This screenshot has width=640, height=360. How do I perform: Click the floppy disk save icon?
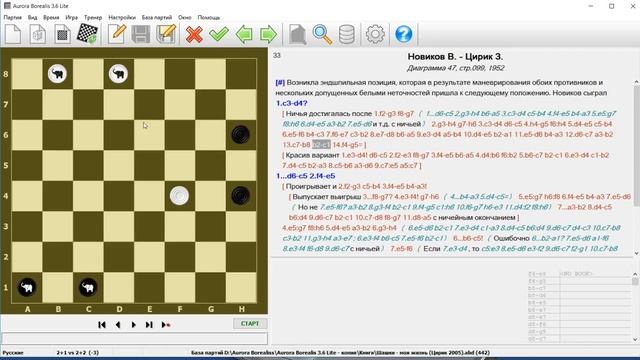point(141,34)
